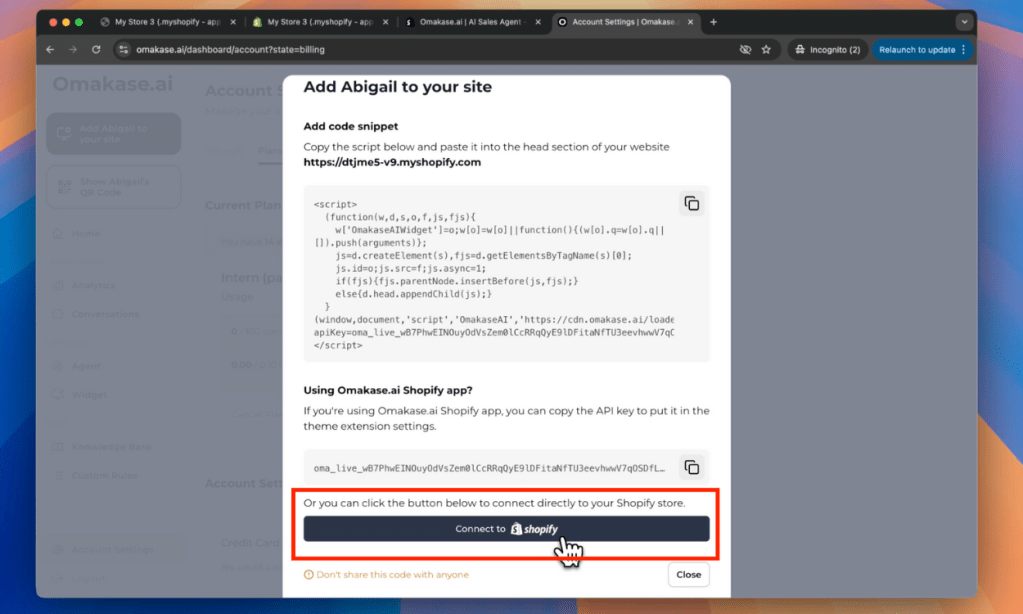
Task: Reload the current page
Action: (96, 49)
